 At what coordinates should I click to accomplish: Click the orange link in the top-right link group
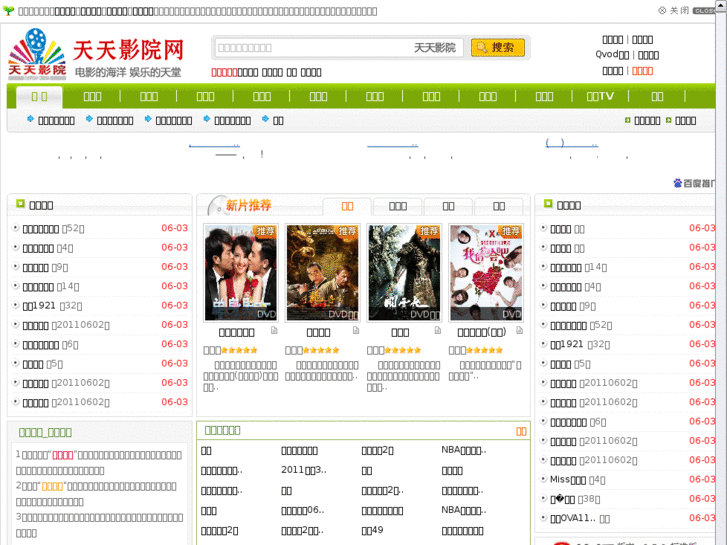tap(642, 71)
